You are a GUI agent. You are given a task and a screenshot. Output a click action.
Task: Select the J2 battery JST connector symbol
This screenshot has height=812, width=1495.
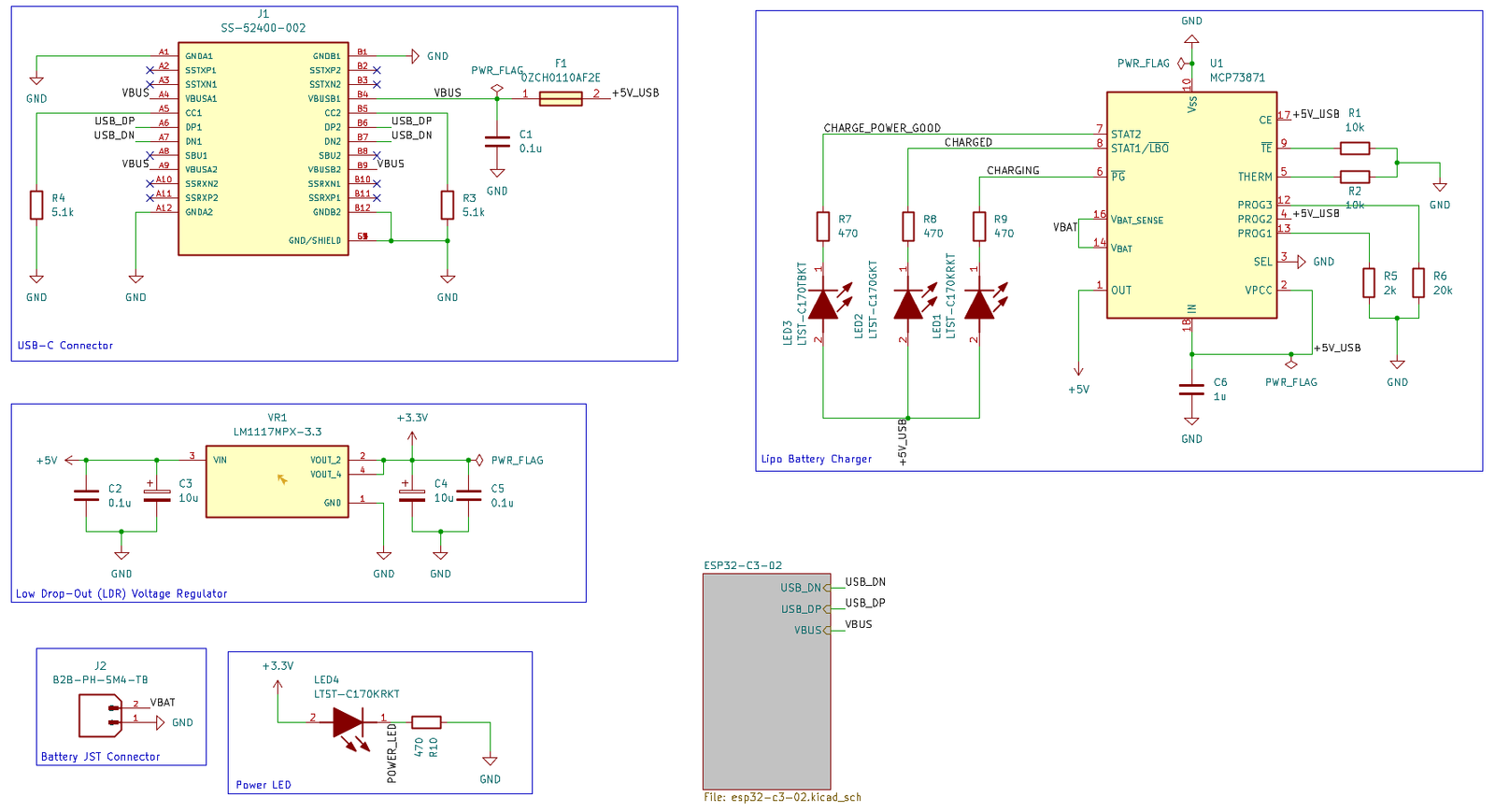click(x=101, y=715)
